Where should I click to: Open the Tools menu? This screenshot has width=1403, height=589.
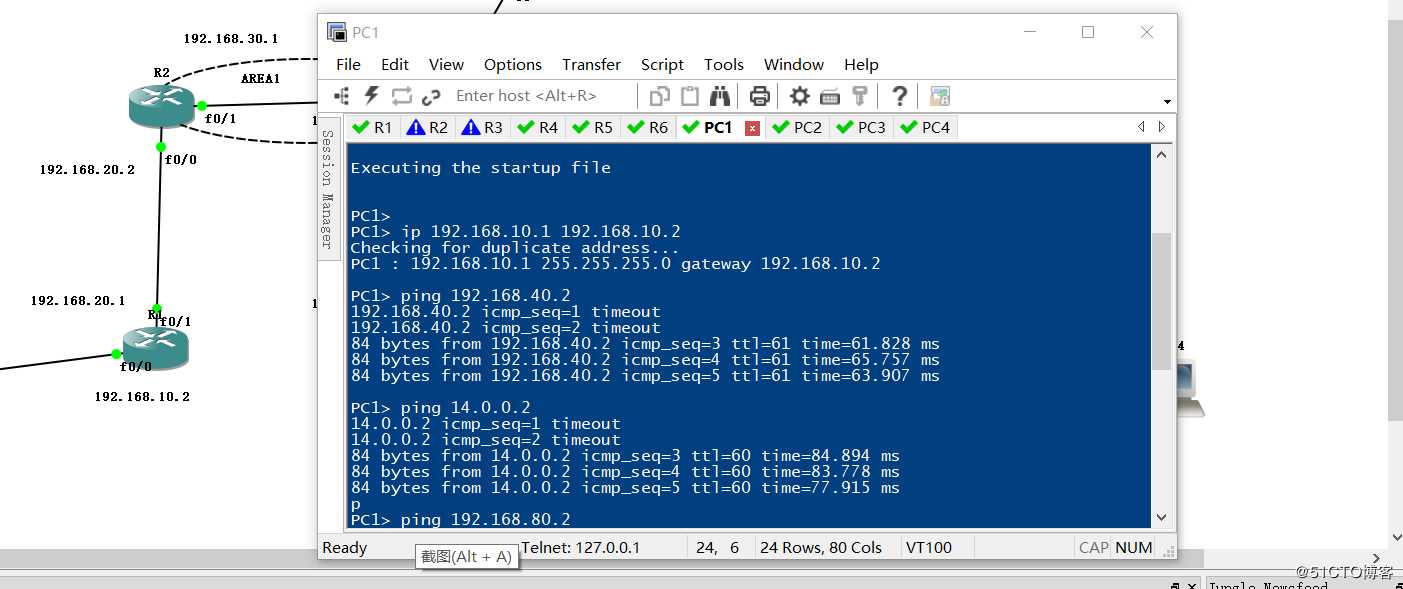pyautogui.click(x=724, y=64)
